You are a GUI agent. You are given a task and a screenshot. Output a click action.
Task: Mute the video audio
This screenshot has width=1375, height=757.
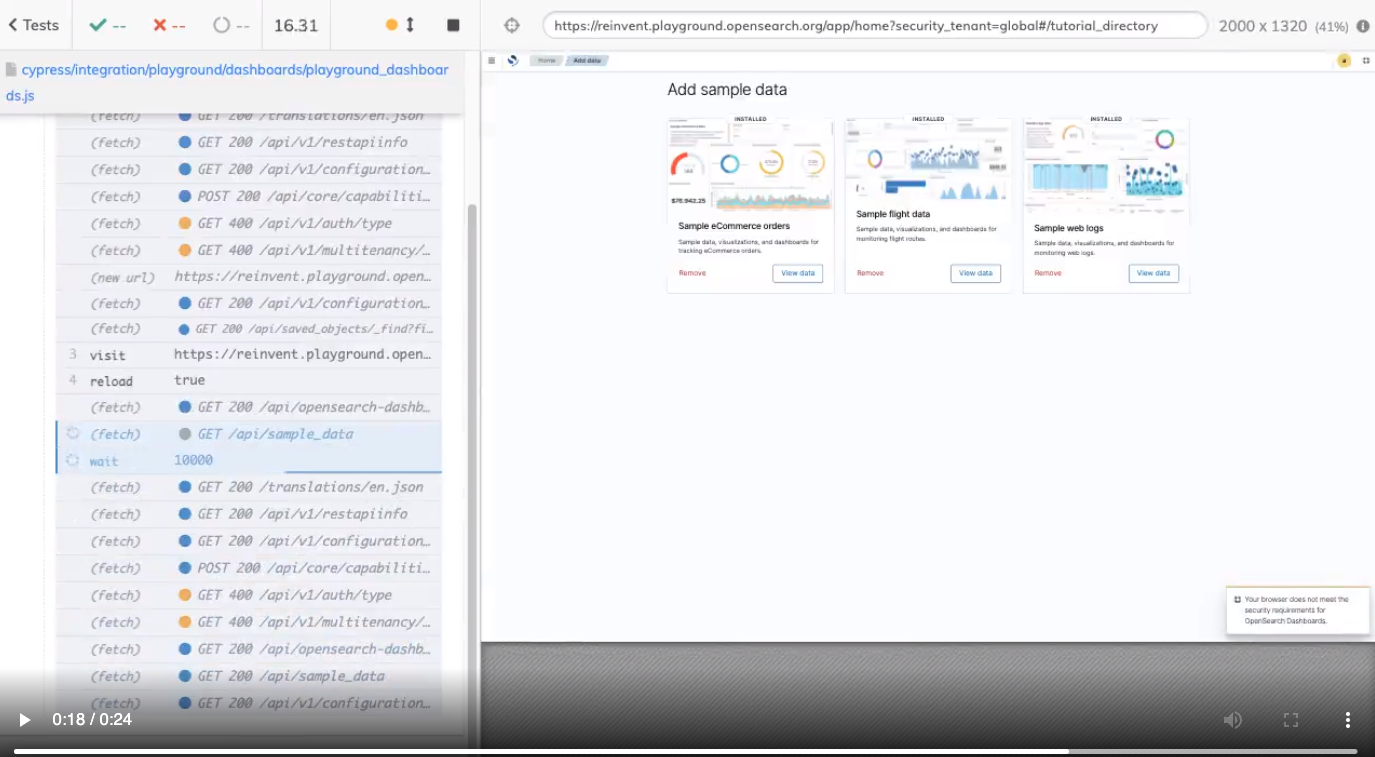click(1233, 719)
